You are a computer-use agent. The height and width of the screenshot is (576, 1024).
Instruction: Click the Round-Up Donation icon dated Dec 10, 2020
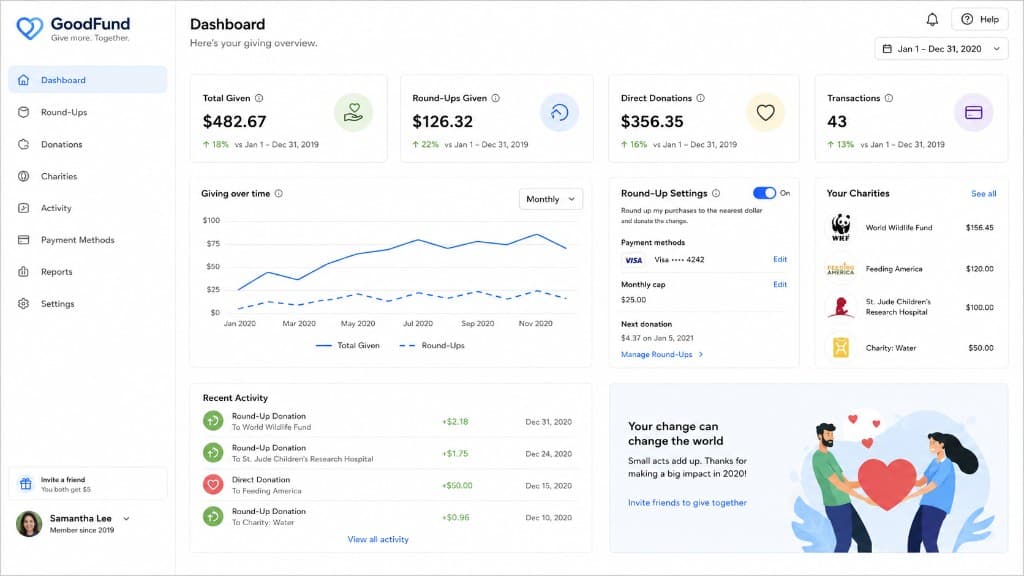[x=213, y=517]
